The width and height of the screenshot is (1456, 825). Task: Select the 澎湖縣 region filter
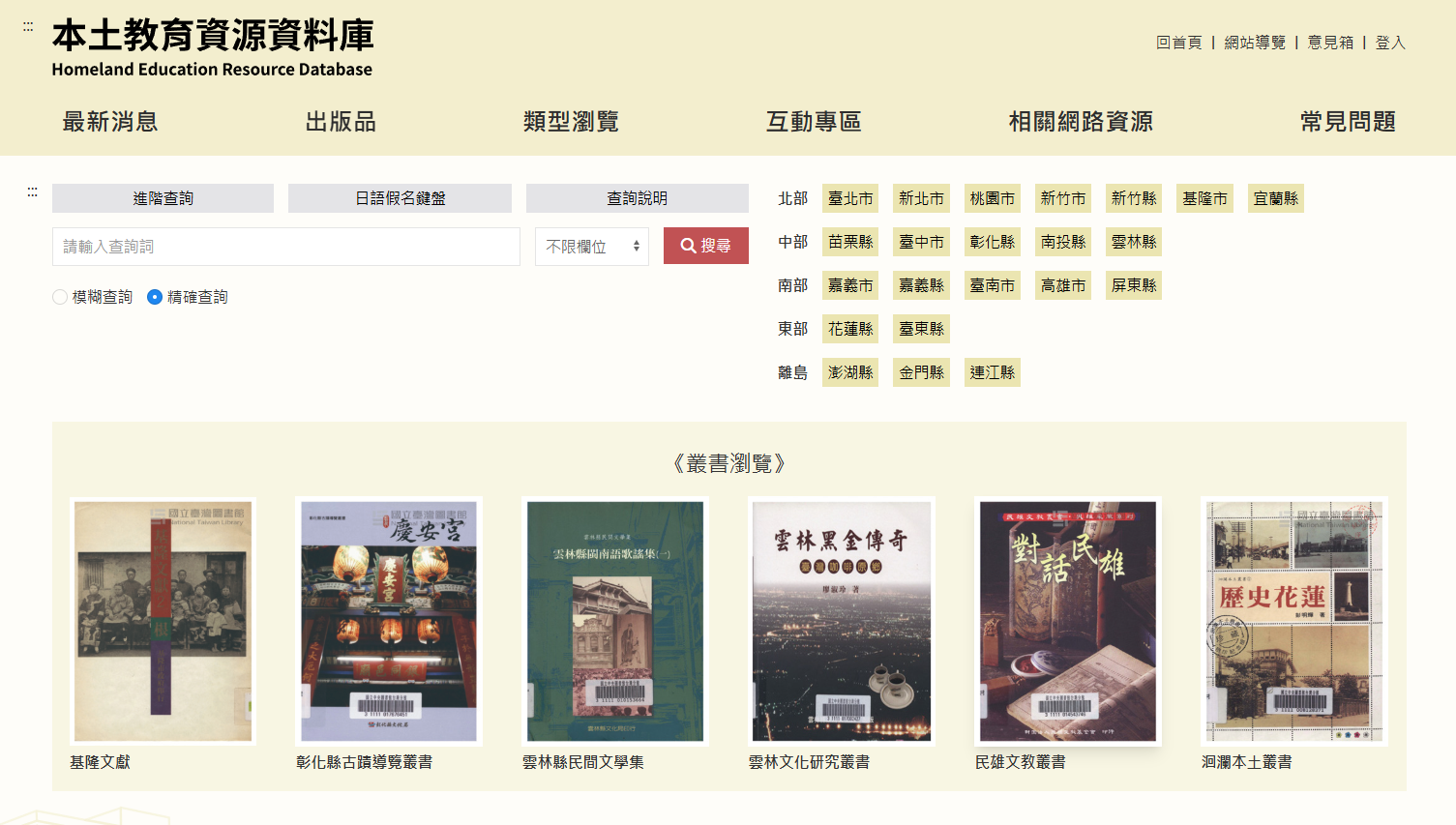click(x=850, y=372)
